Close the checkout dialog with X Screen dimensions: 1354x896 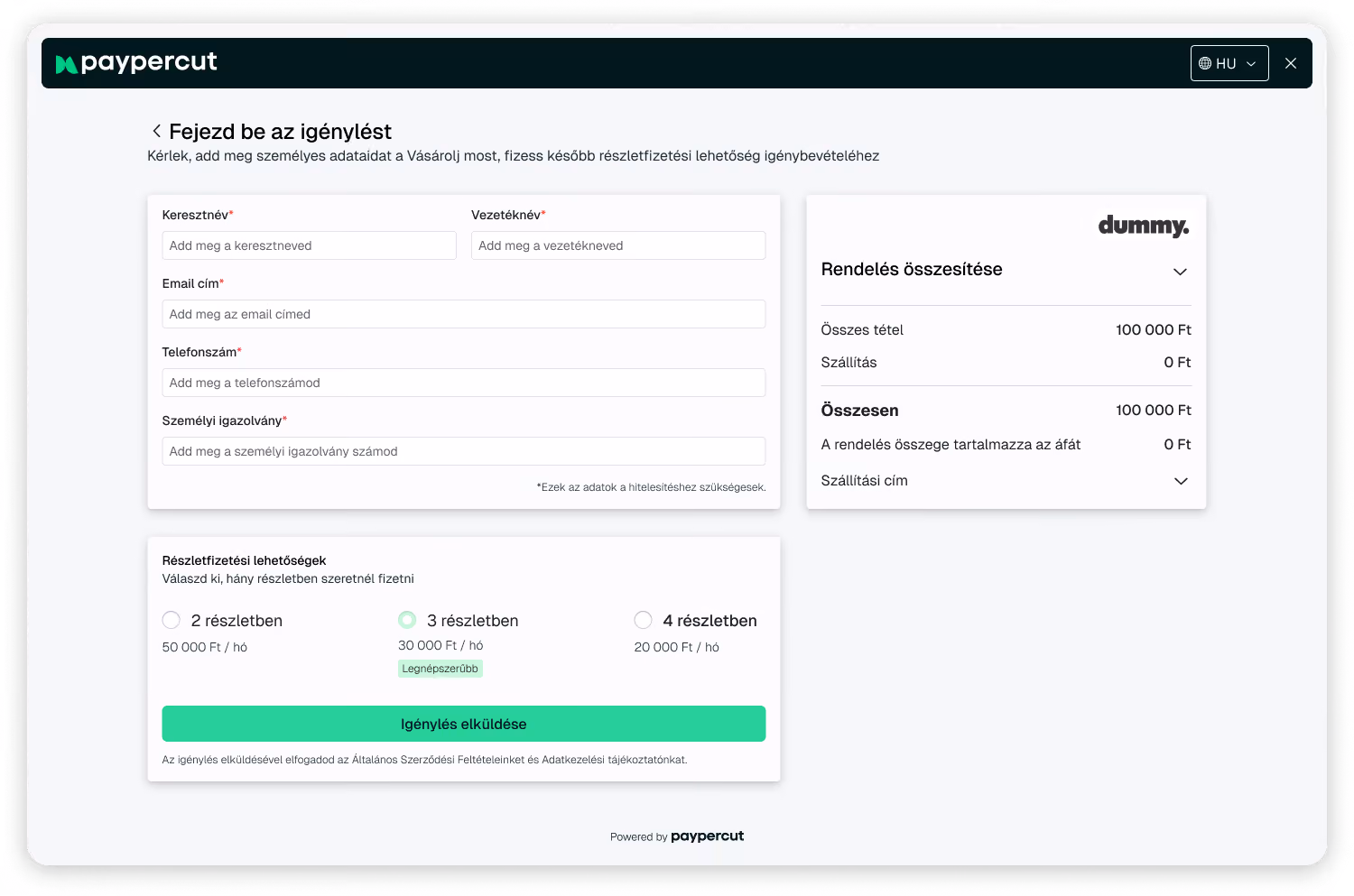pyautogui.click(x=1291, y=63)
